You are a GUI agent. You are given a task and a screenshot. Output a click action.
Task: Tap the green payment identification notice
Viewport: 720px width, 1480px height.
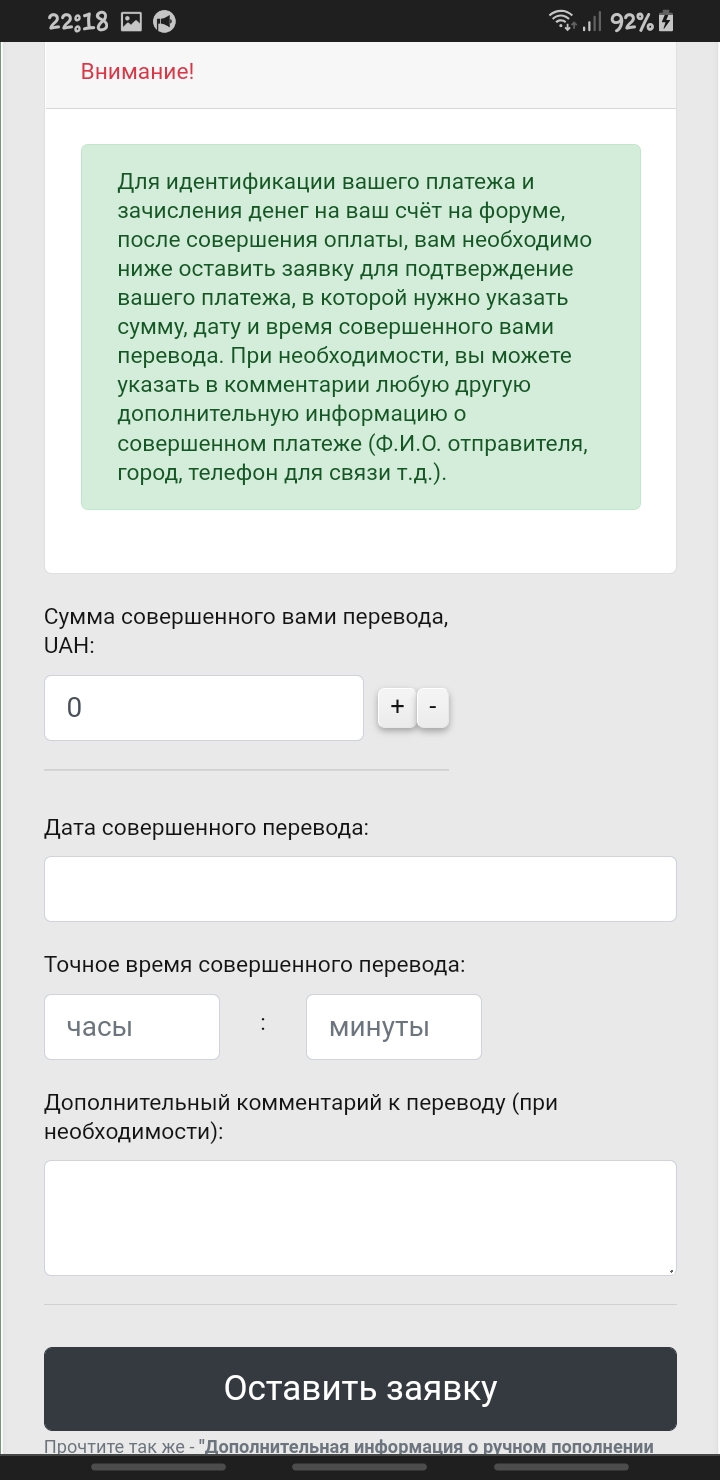pos(360,327)
